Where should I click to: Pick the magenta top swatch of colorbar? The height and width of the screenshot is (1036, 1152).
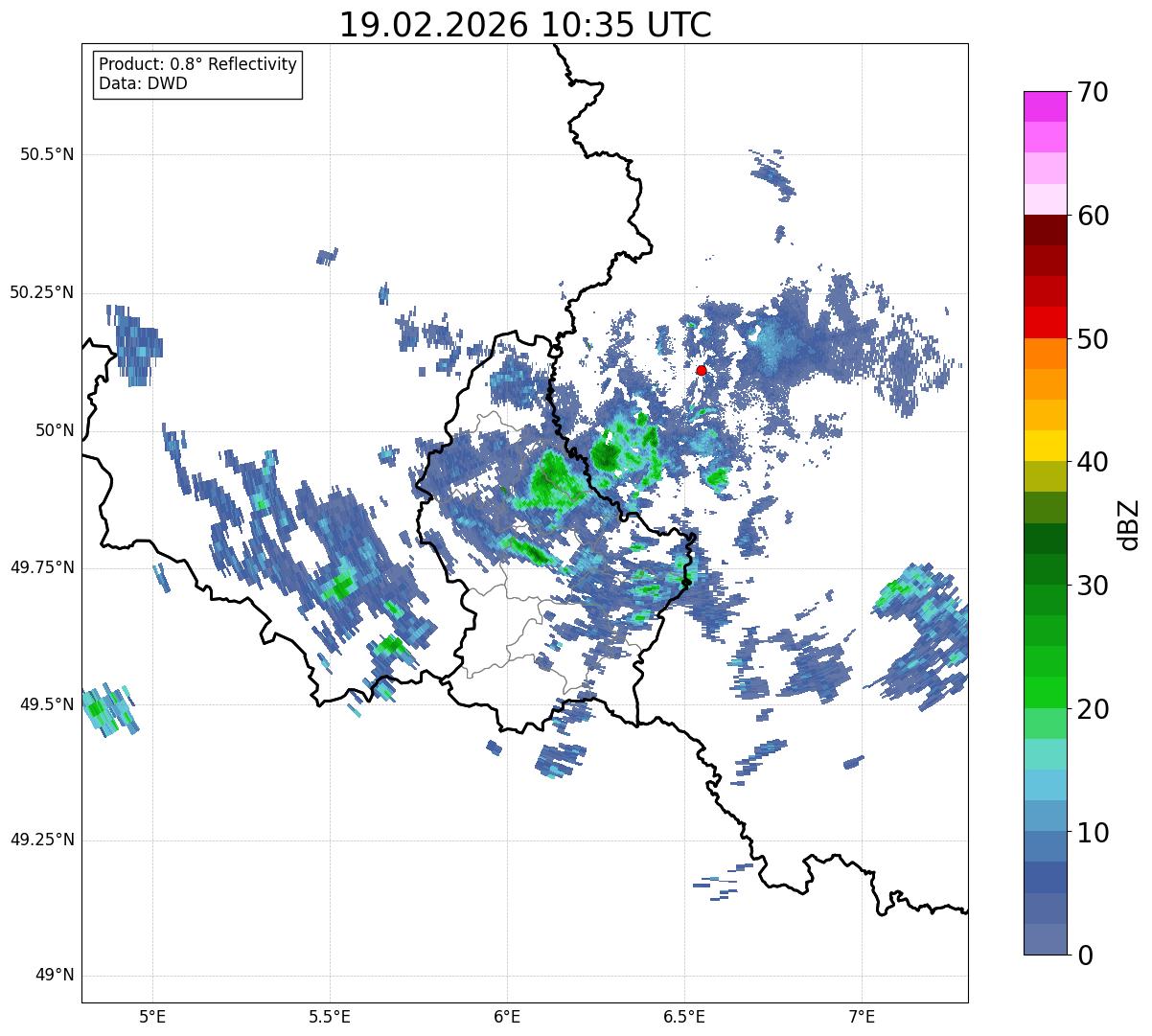[1045, 106]
